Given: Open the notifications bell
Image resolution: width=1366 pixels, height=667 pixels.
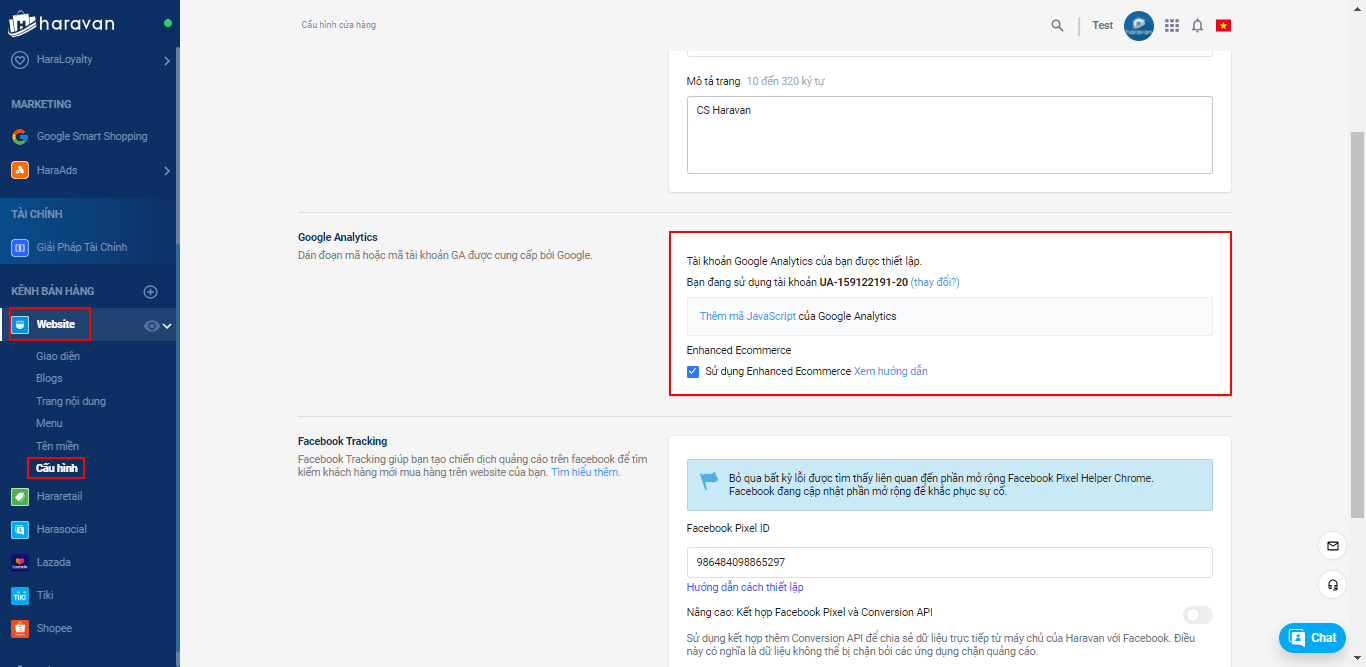Looking at the screenshot, I should [1197, 25].
